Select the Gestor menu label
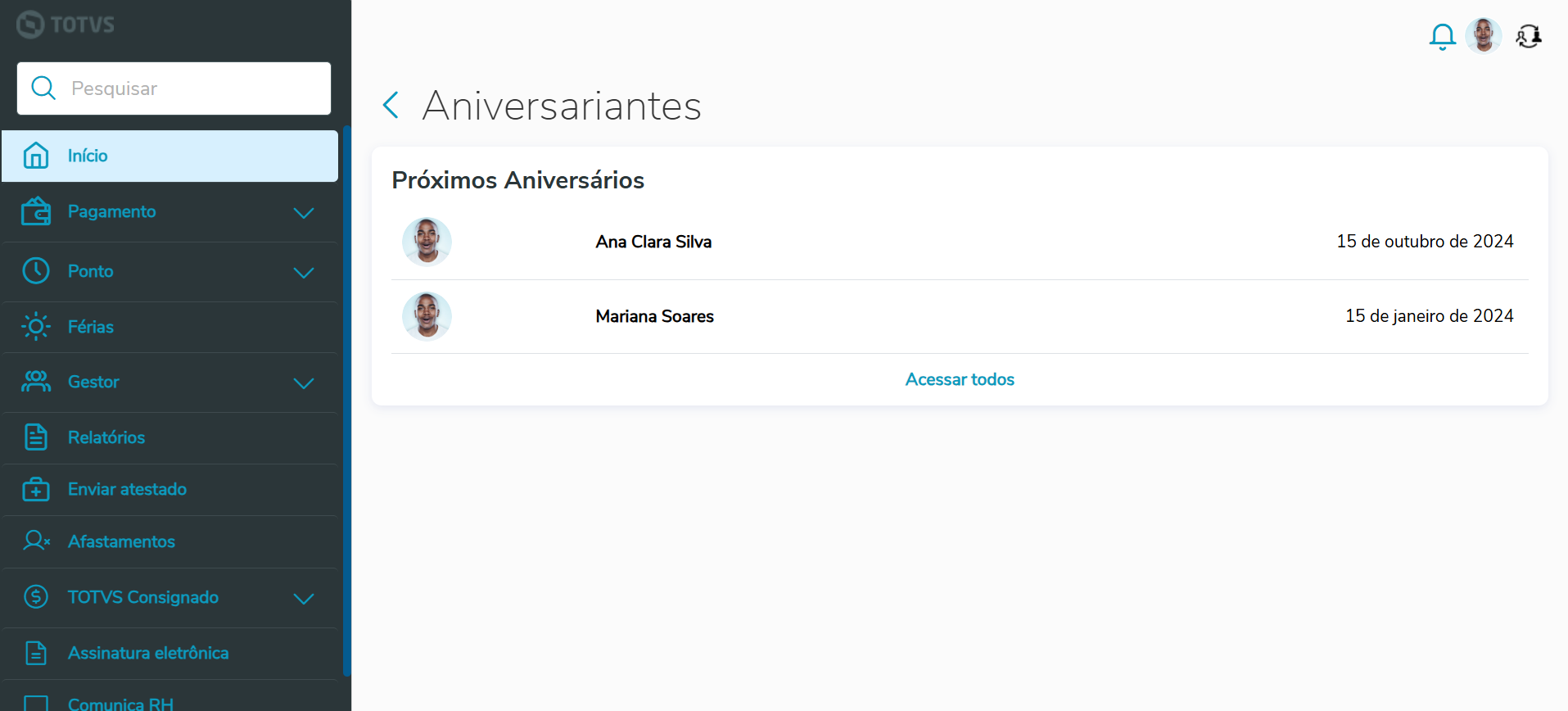Screen dimensions: 1568x711 (93, 382)
